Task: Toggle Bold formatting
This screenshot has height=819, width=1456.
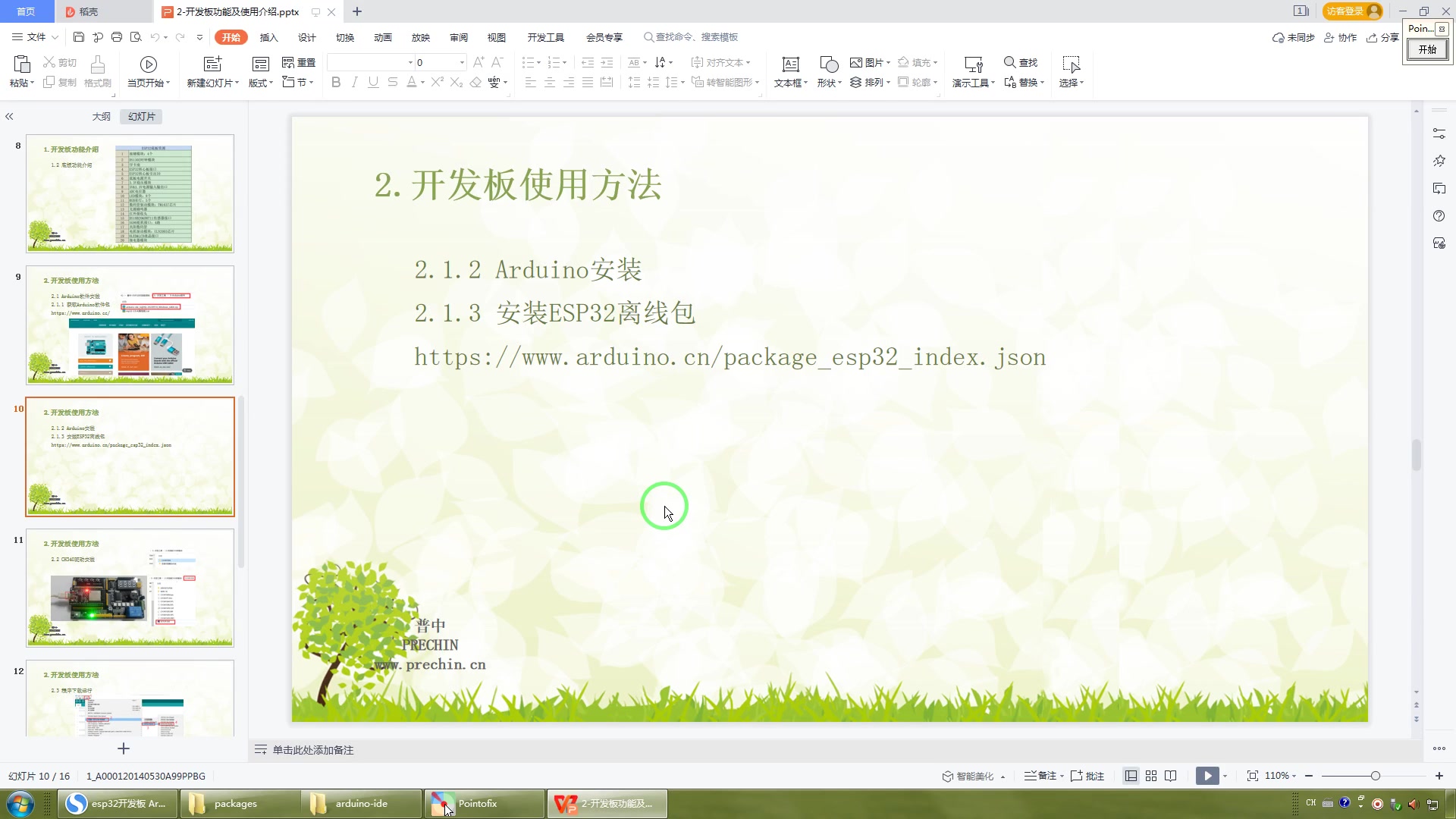Action: [336, 82]
